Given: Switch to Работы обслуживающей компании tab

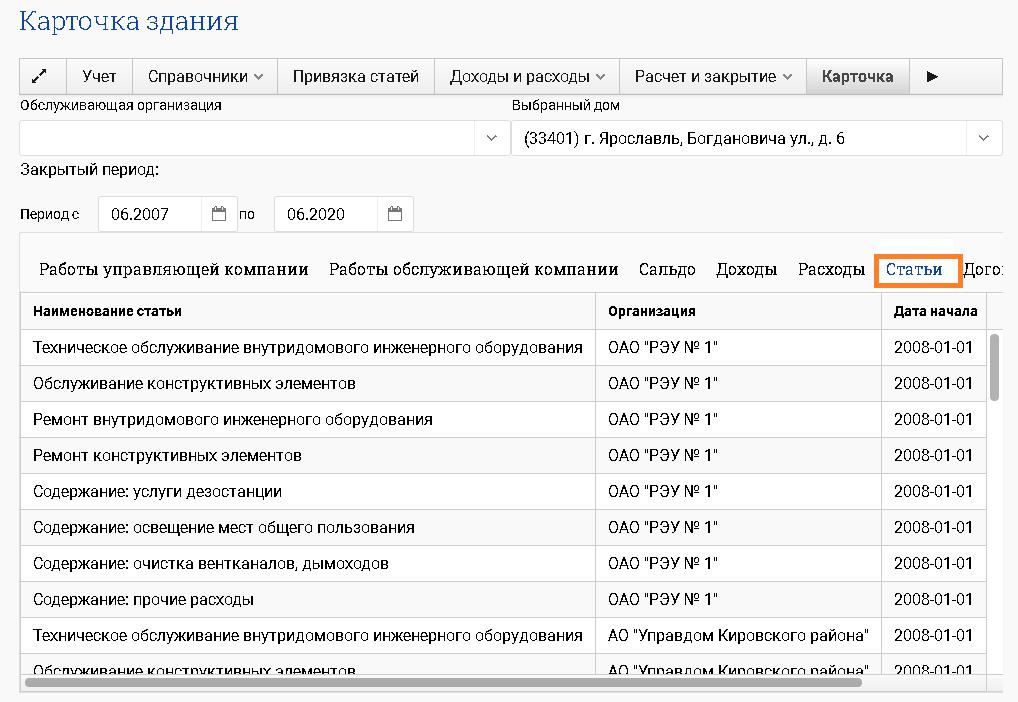Looking at the screenshot, I should (x=473, y=270).
